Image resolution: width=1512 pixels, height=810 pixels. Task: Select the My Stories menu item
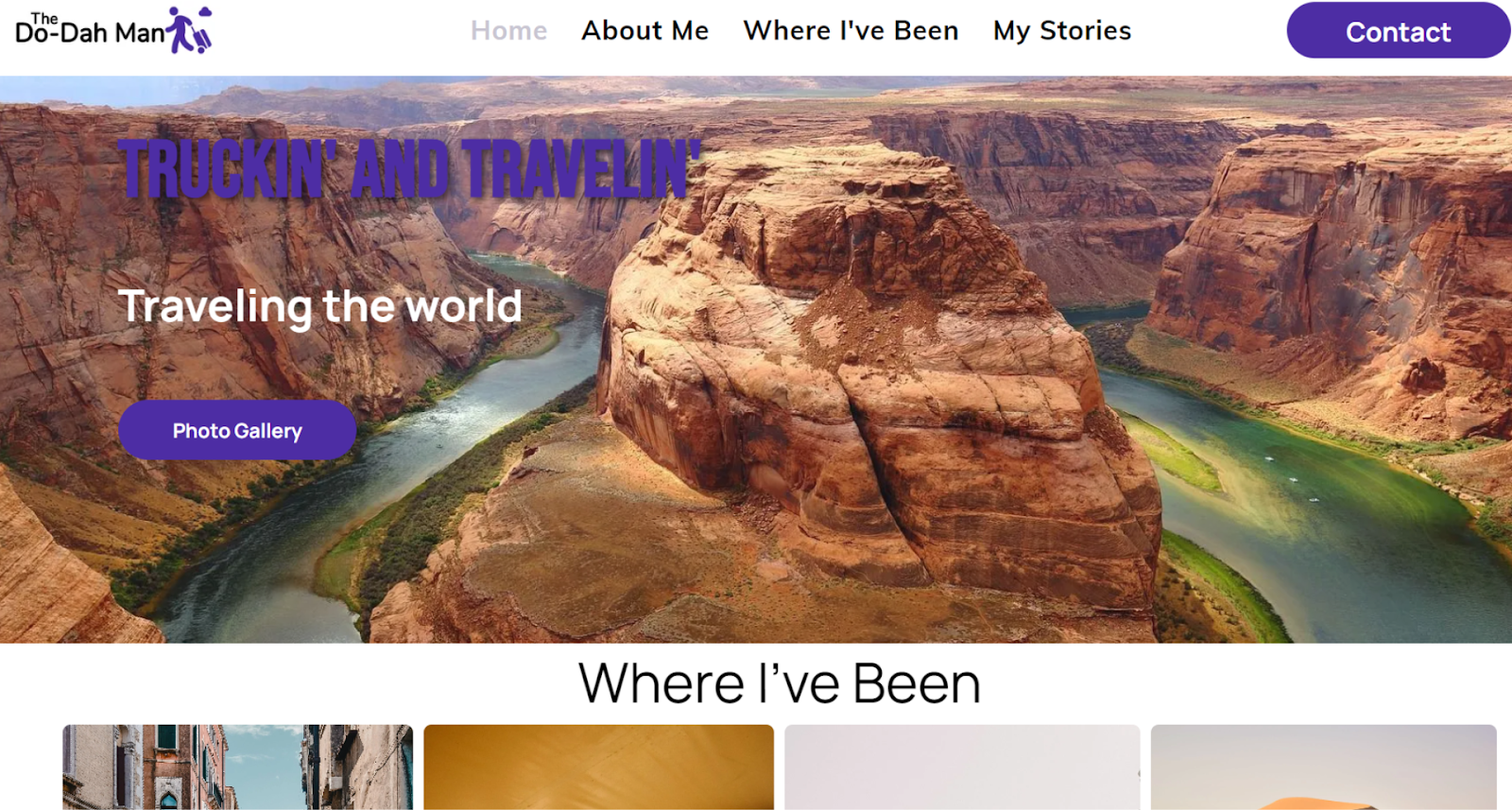(1061, 30)
